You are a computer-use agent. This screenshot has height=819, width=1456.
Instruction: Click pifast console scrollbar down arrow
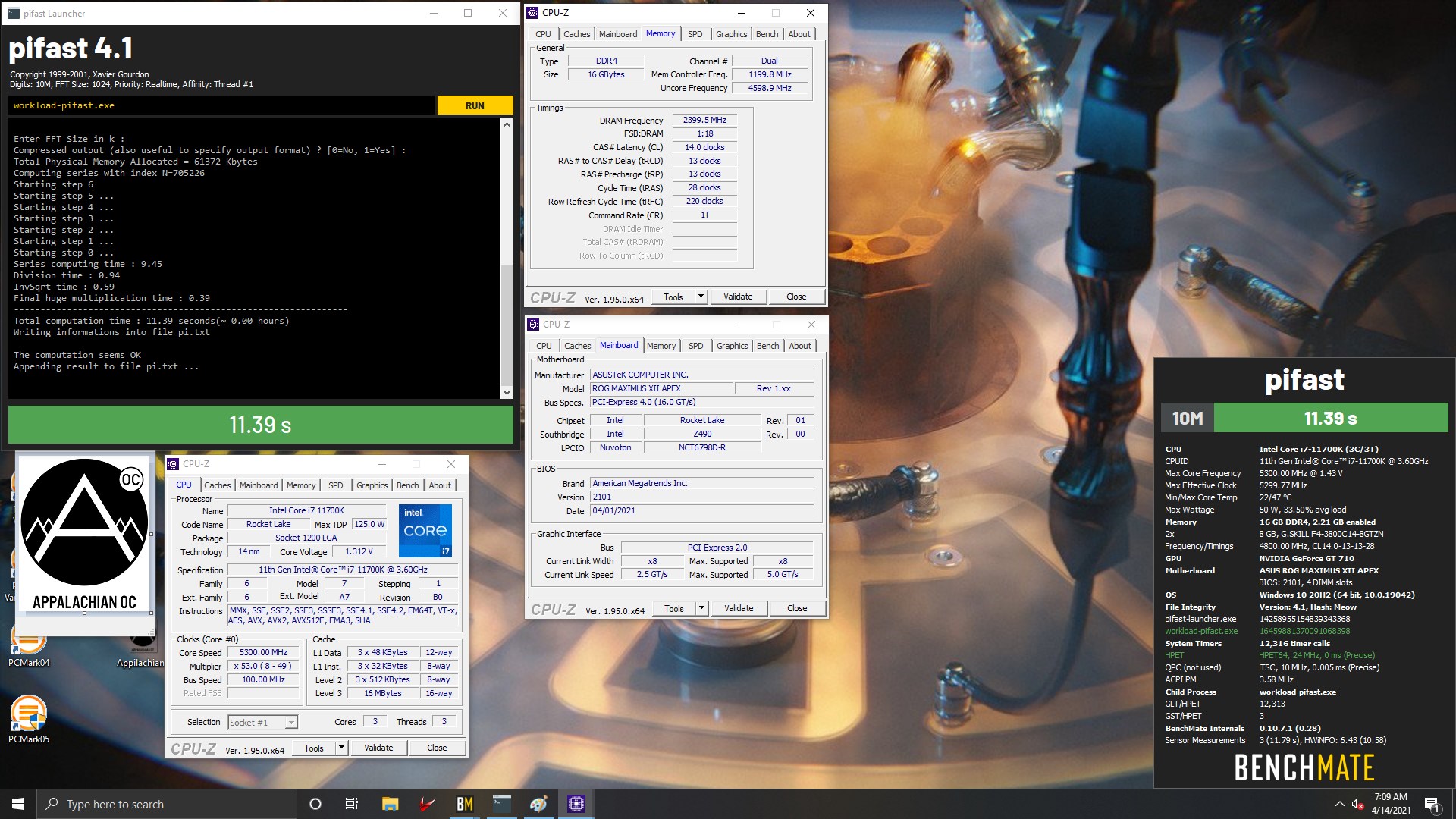point(507,393)
